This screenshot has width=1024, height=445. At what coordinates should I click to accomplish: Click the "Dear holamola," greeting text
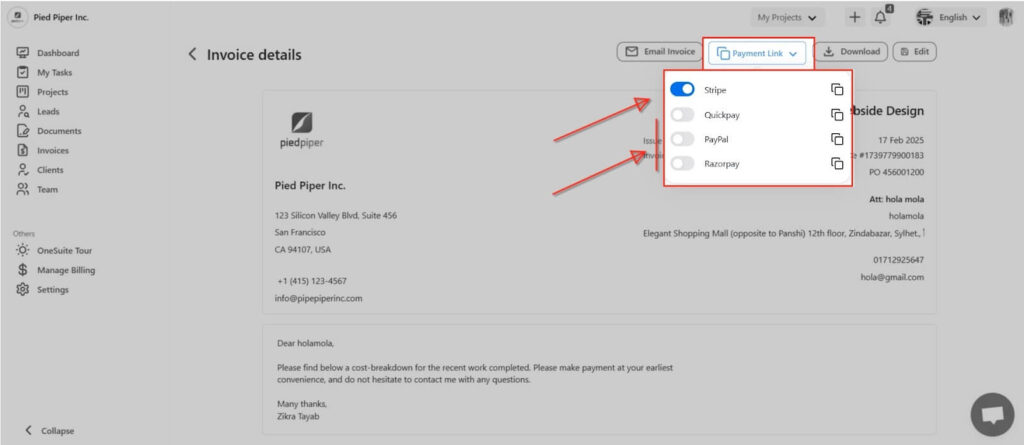[x=305, y=343]
